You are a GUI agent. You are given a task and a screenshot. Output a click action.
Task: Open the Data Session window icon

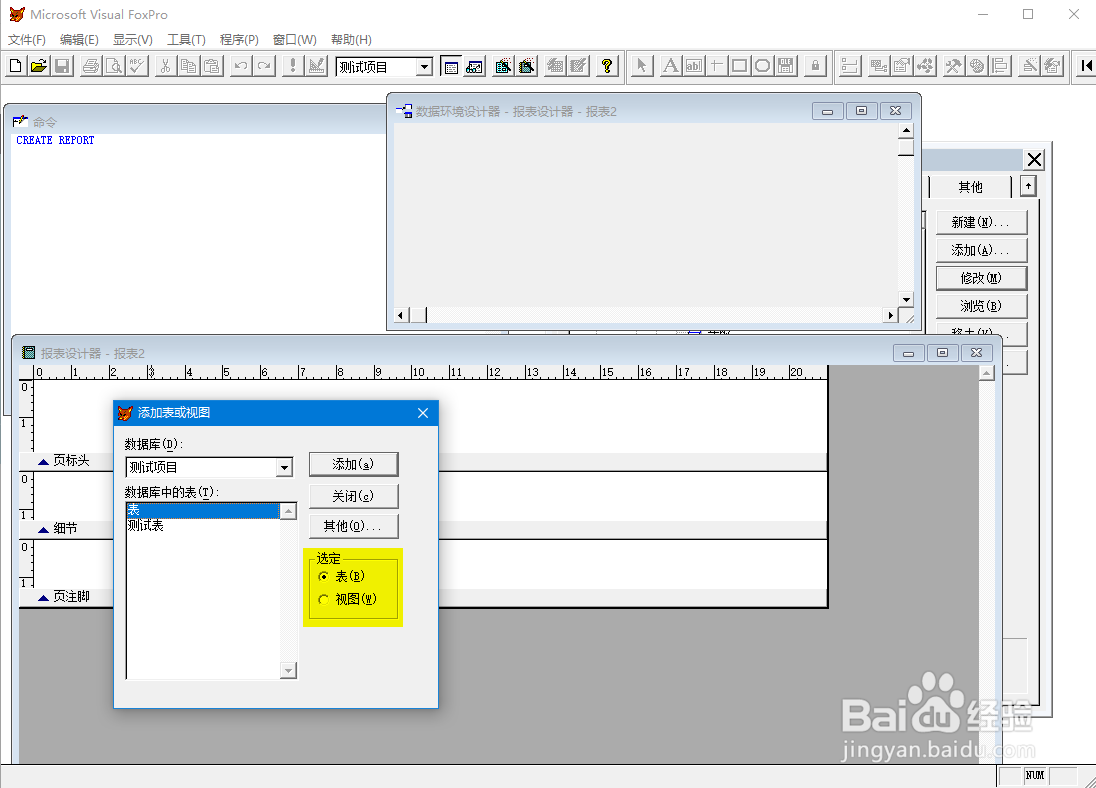[x=475, y=66]
